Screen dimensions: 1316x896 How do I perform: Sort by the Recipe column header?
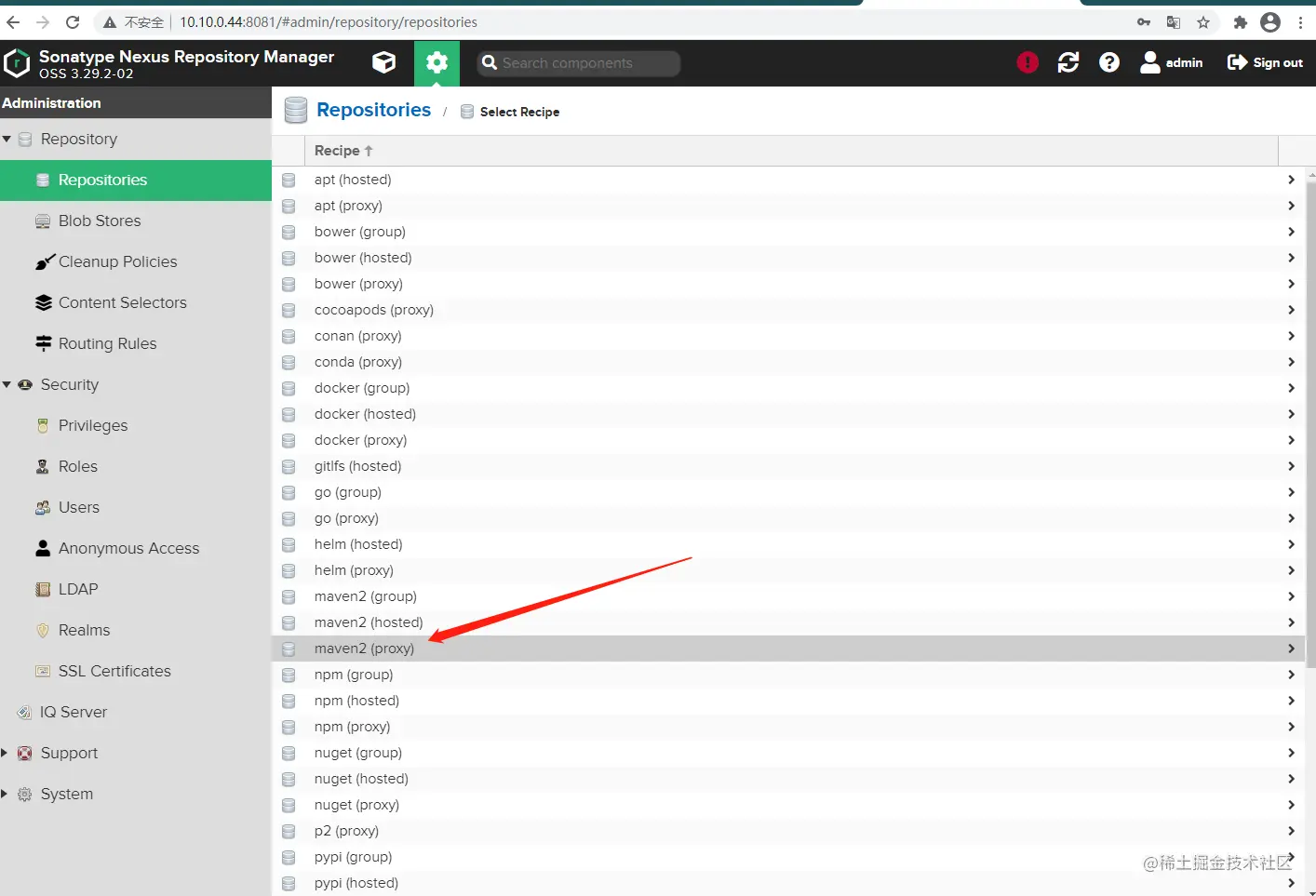coord(791,151)
